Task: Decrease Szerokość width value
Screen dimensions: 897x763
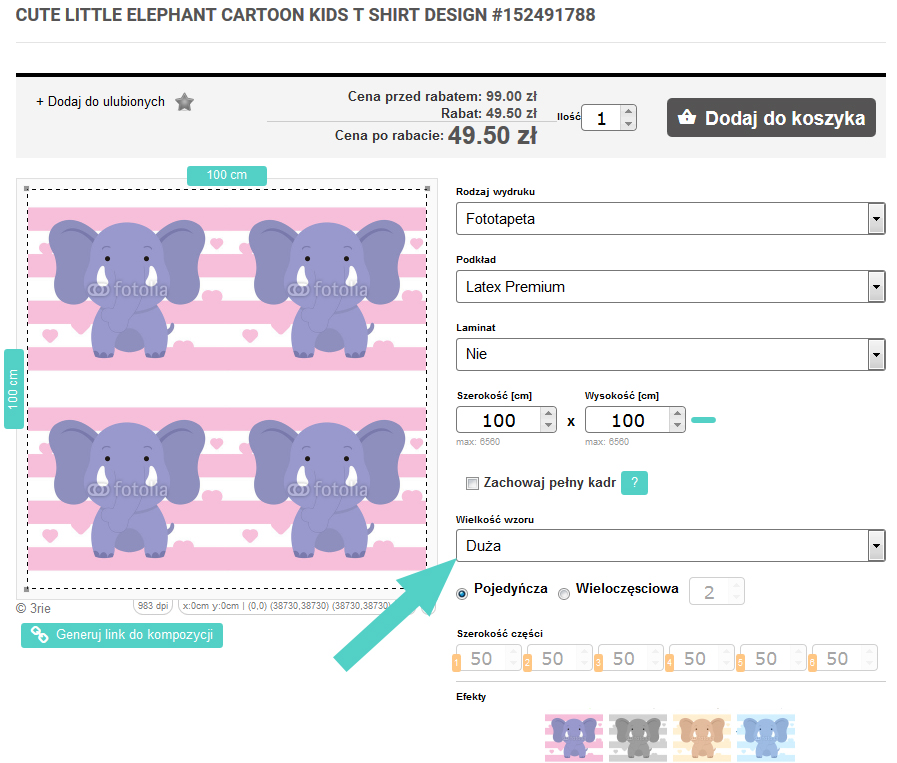Action: point(549,426)
